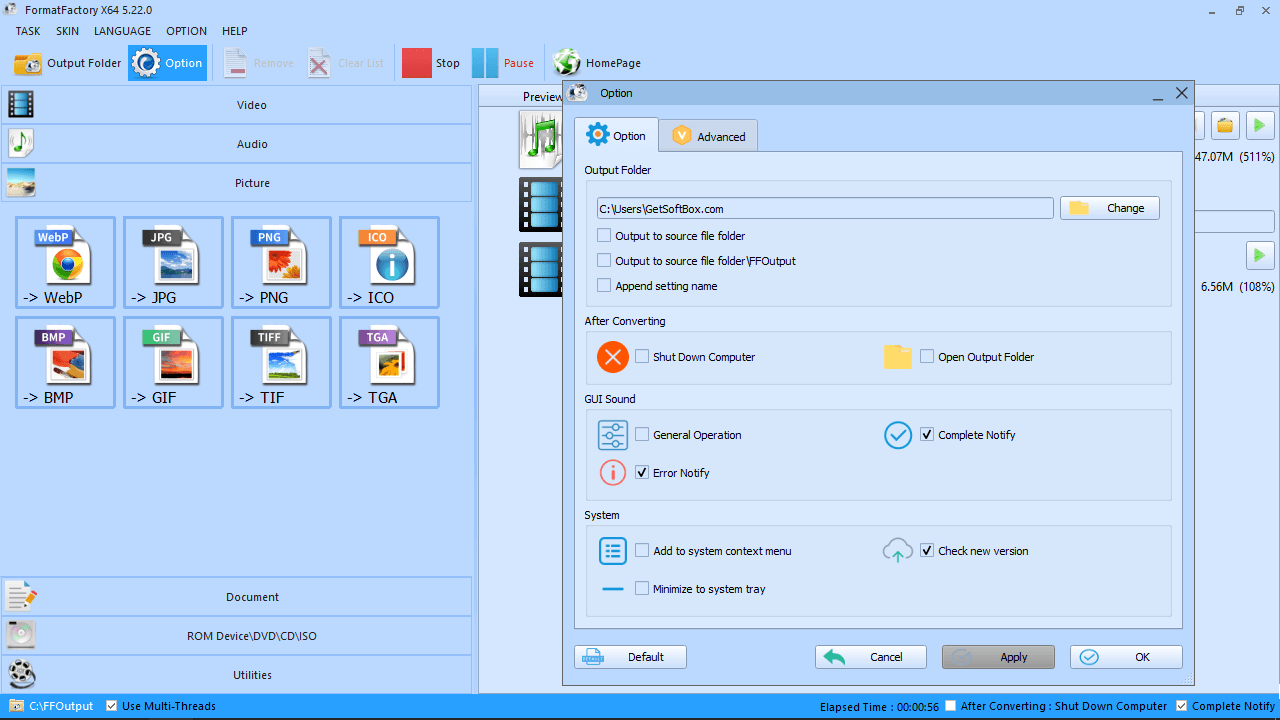
Task: Toggle Complete Notify in the status bar
Action: tap(1182, 706)
